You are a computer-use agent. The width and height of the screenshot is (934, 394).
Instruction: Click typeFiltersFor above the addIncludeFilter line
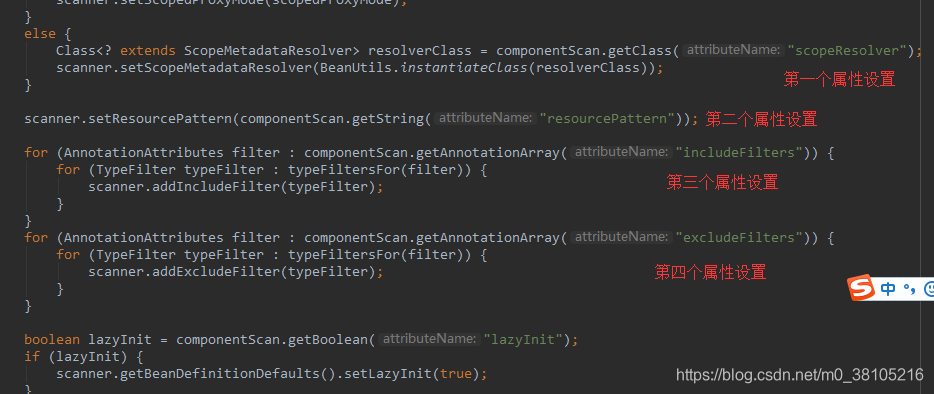coord(343,170)
